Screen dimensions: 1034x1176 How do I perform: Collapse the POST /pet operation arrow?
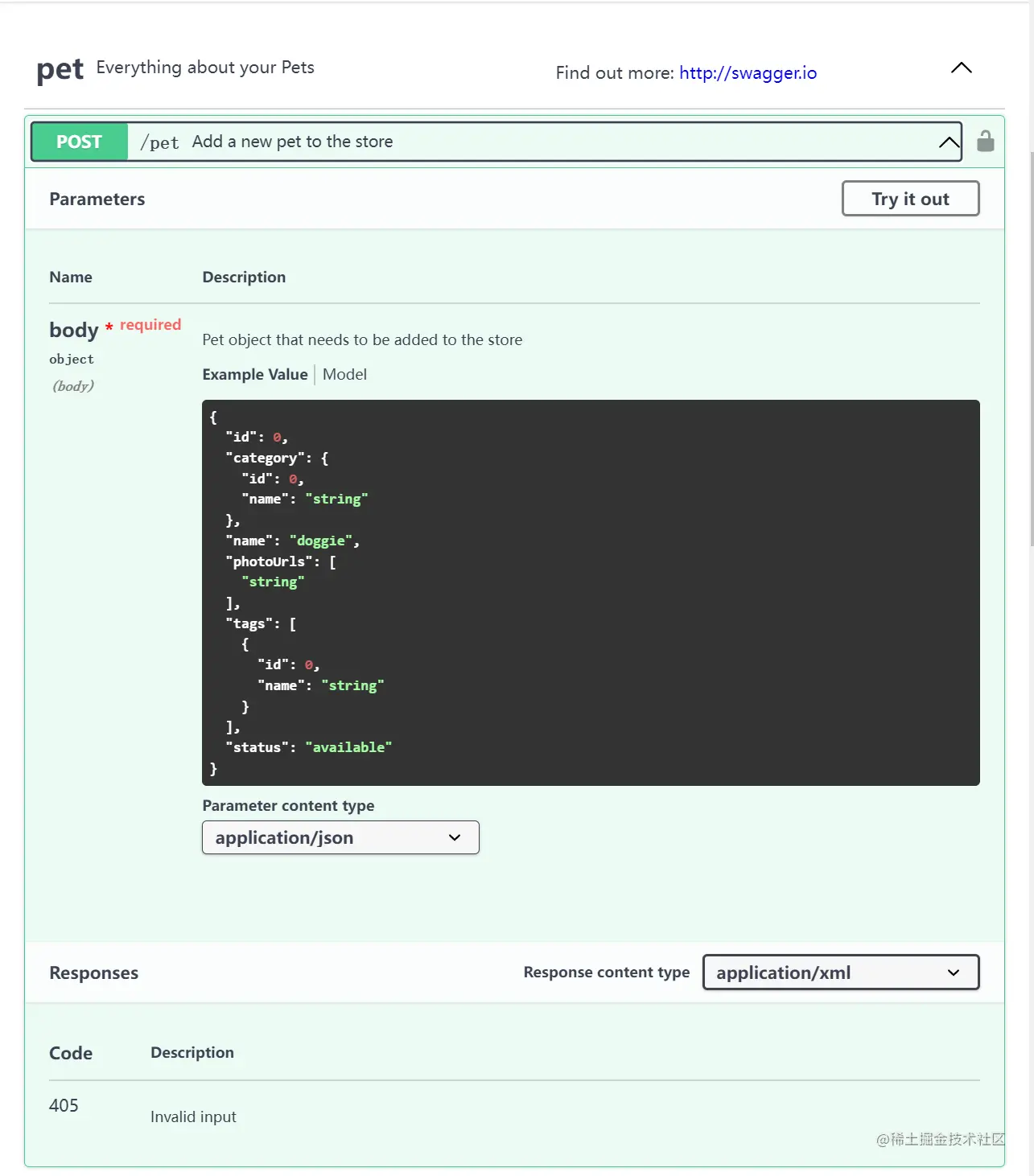[949, 143]
